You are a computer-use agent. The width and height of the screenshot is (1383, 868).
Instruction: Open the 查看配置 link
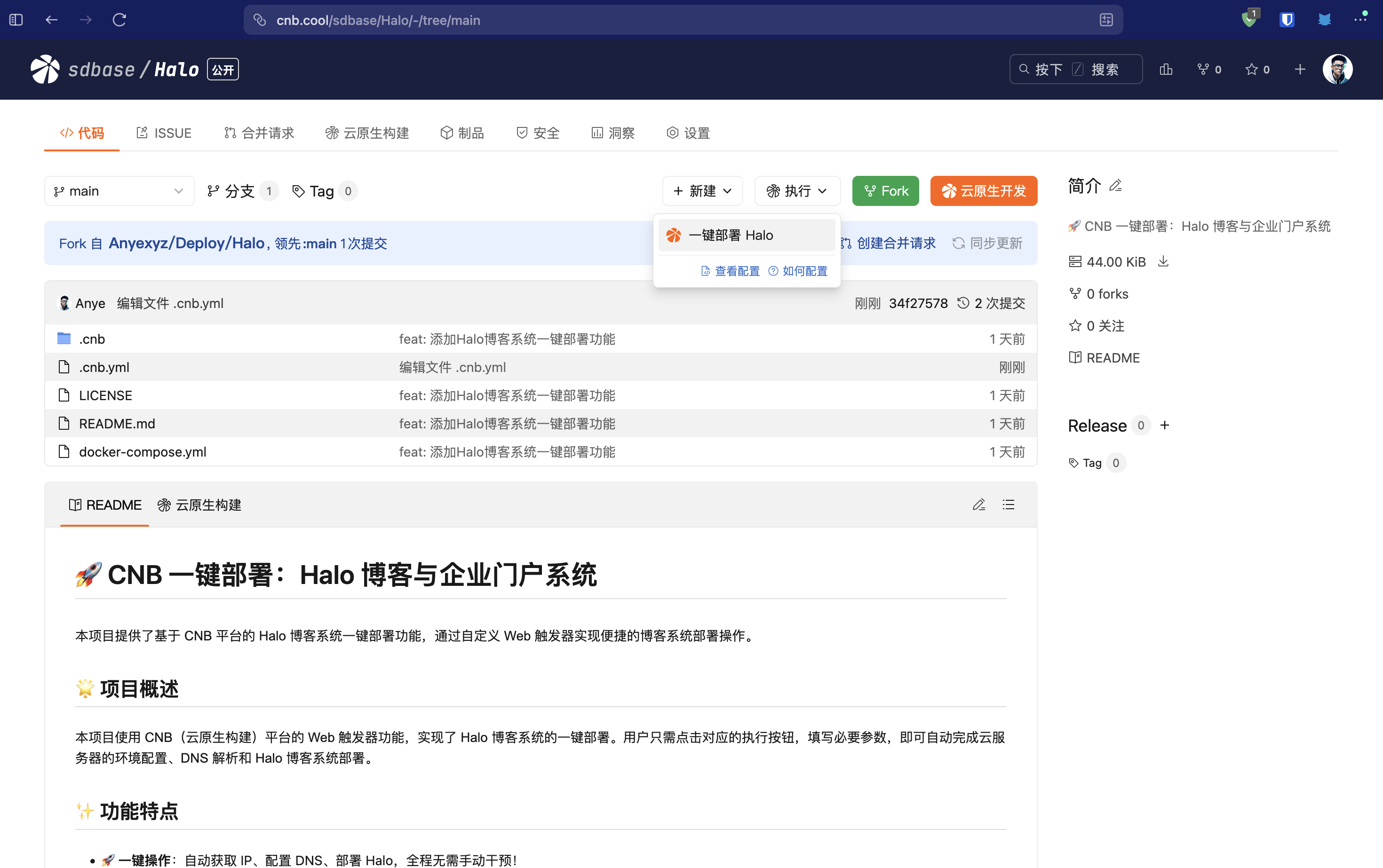click(731, 271)
